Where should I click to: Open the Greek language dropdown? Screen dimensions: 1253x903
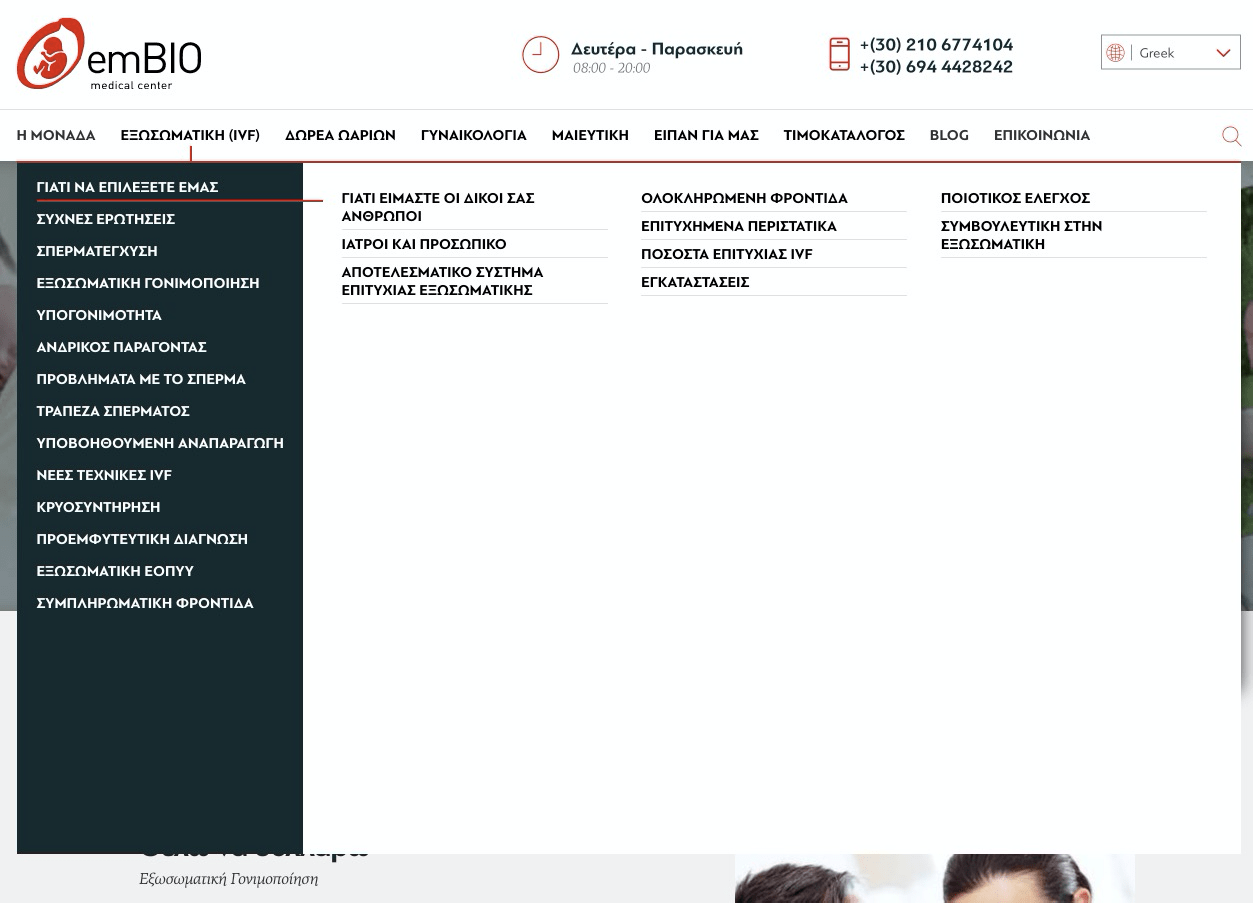(1169, 53)
